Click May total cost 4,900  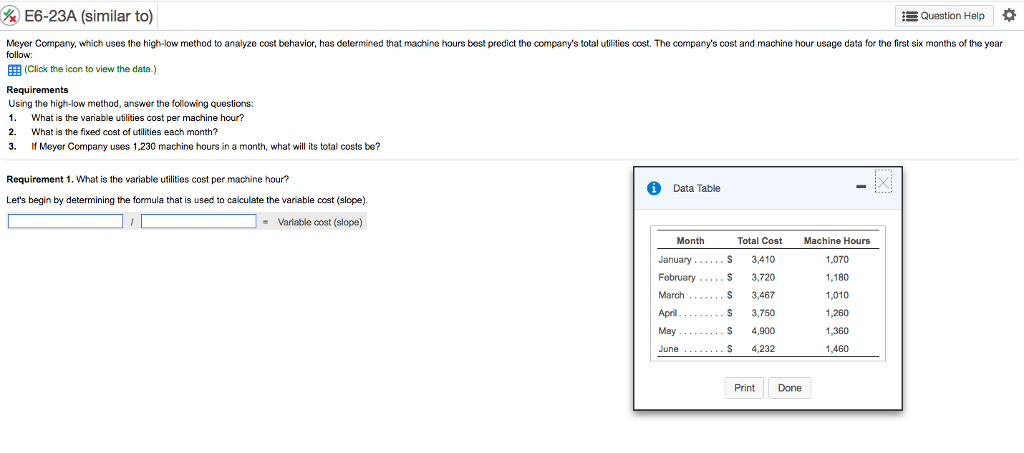(763, 330)
